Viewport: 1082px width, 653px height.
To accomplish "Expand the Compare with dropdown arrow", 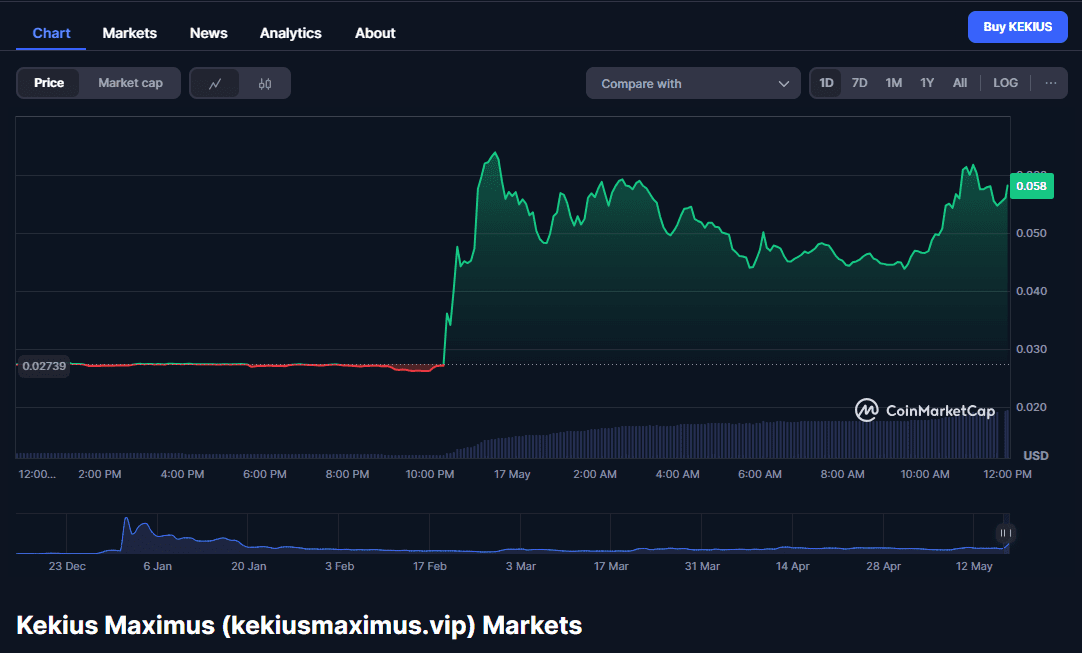I will [783, 84].
